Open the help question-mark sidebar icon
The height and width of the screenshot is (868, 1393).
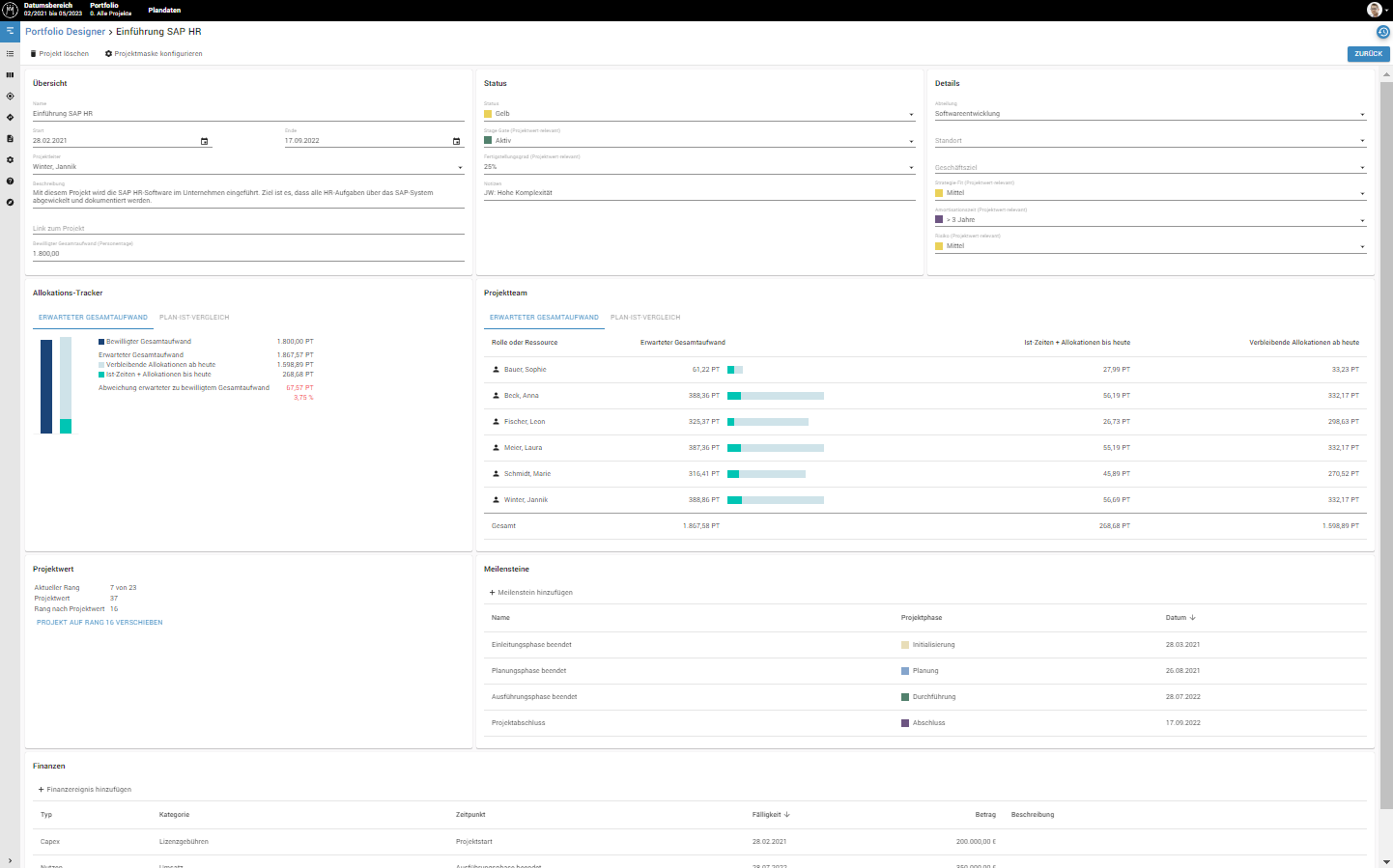[10, 182]
